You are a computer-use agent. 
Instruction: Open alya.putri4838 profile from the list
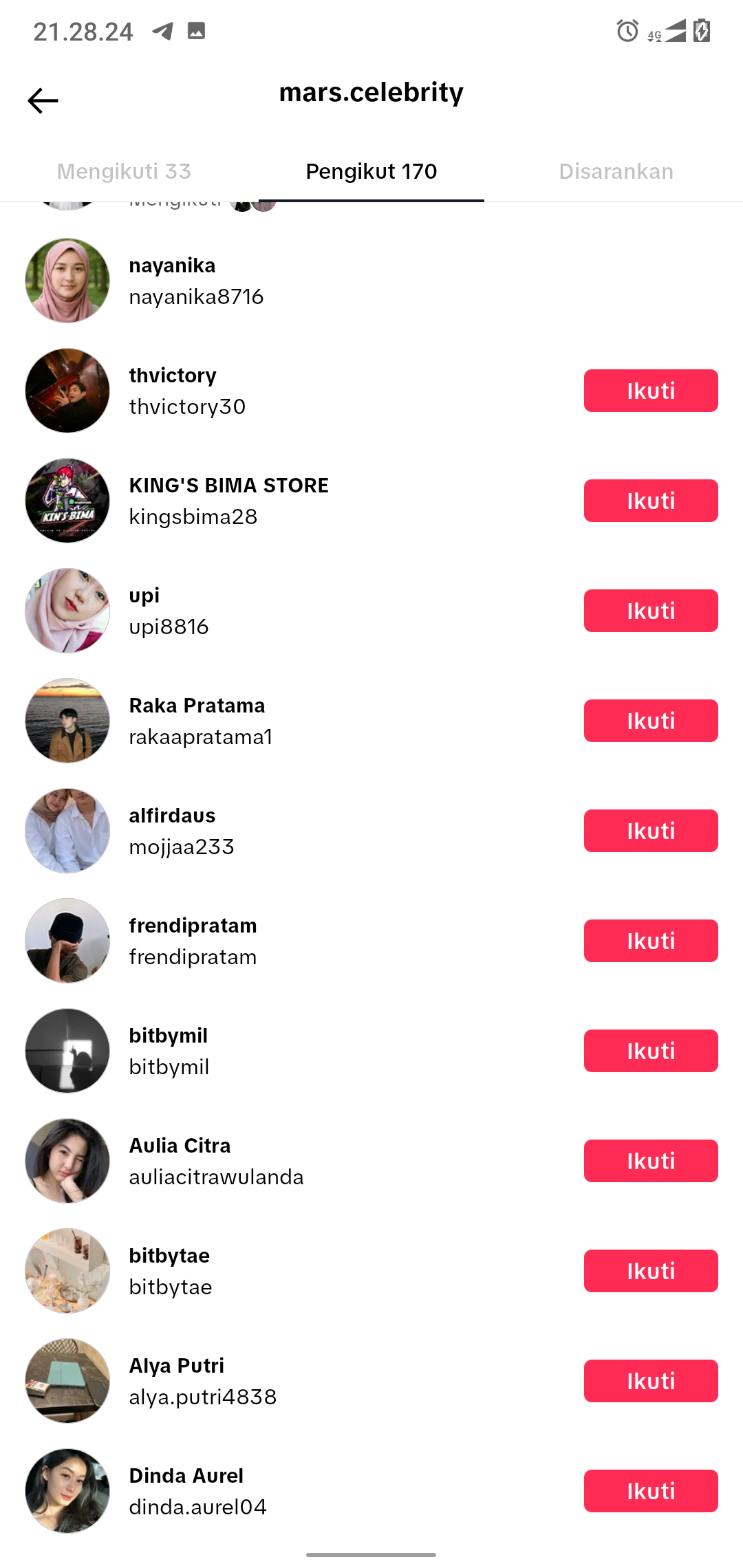(203, 1397)
